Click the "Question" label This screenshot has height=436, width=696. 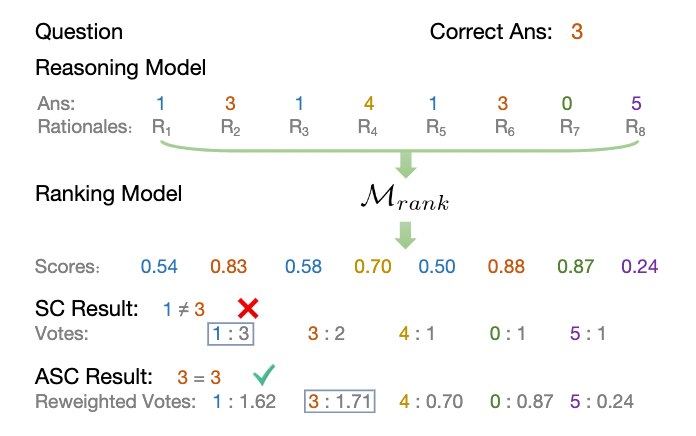point(79,32)
